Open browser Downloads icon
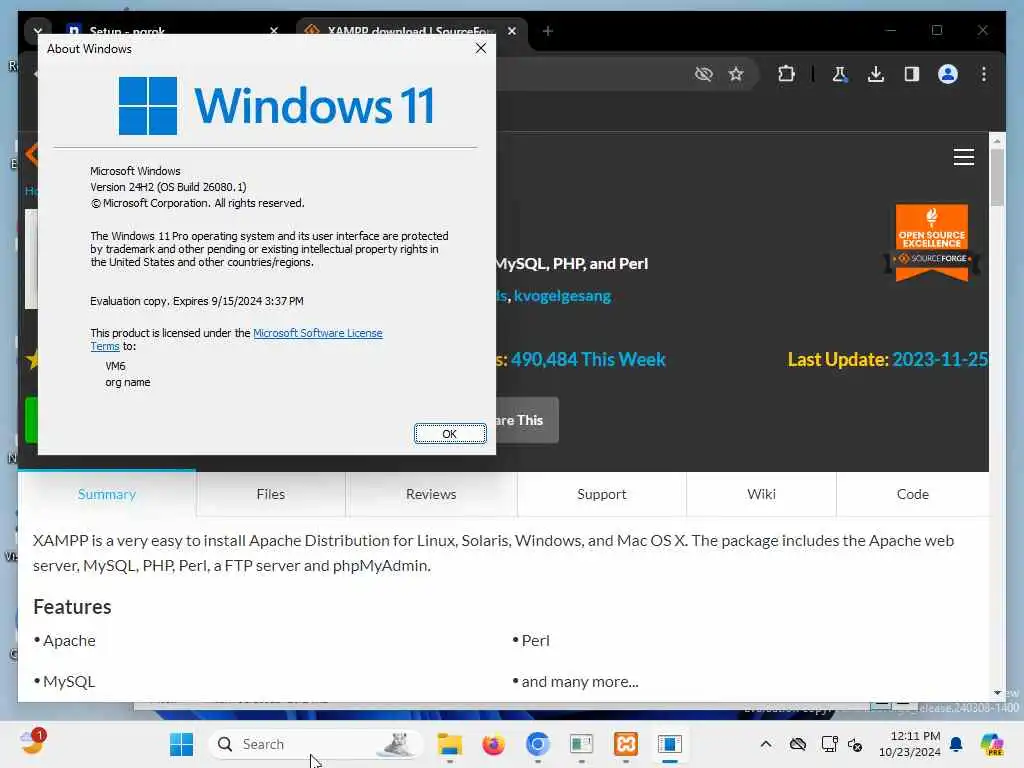The height and width of the screenshot is (768, 1024). pyautogui.click(x=876, y=74)
